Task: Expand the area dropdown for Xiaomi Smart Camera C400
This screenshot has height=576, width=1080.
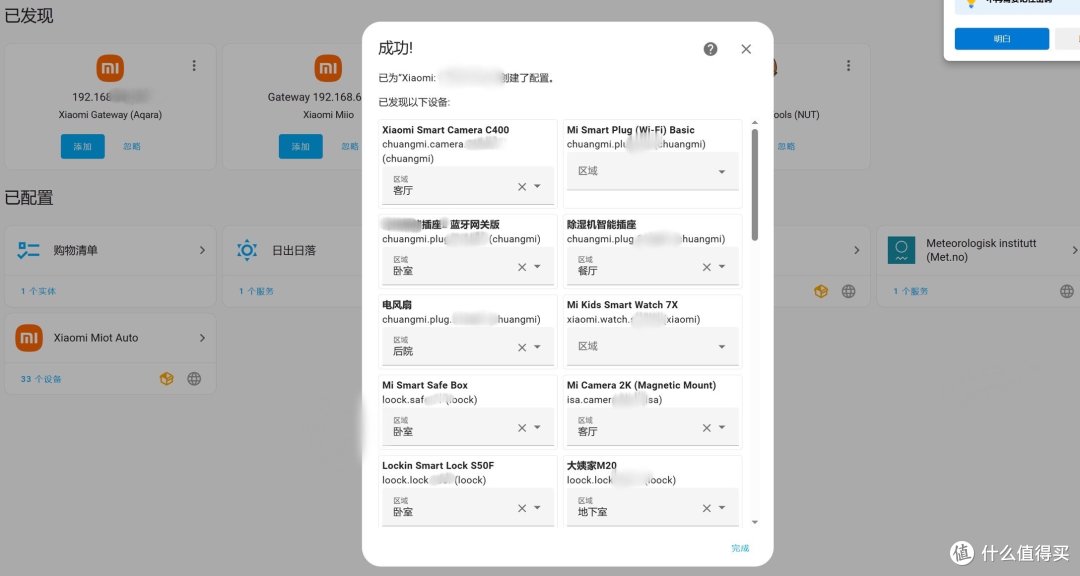Action: [x=537, y=187]
